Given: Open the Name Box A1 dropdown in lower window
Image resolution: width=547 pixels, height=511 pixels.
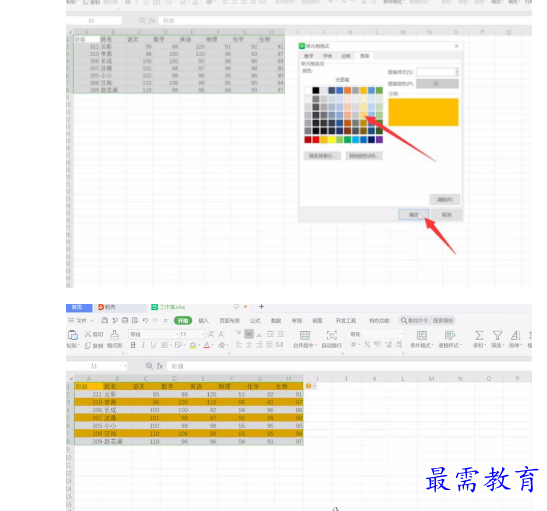Looking at the screenshot, I should coord(125,366).
